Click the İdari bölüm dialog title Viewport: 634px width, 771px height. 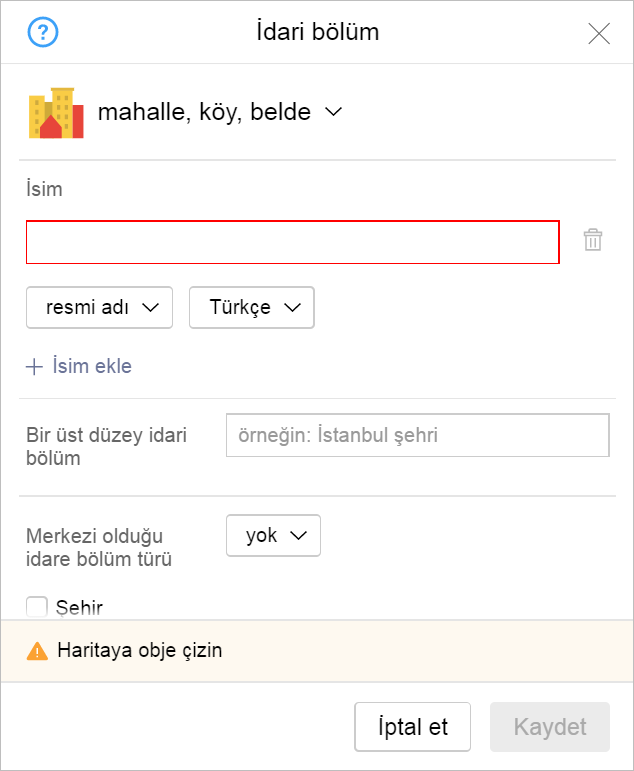318,32
